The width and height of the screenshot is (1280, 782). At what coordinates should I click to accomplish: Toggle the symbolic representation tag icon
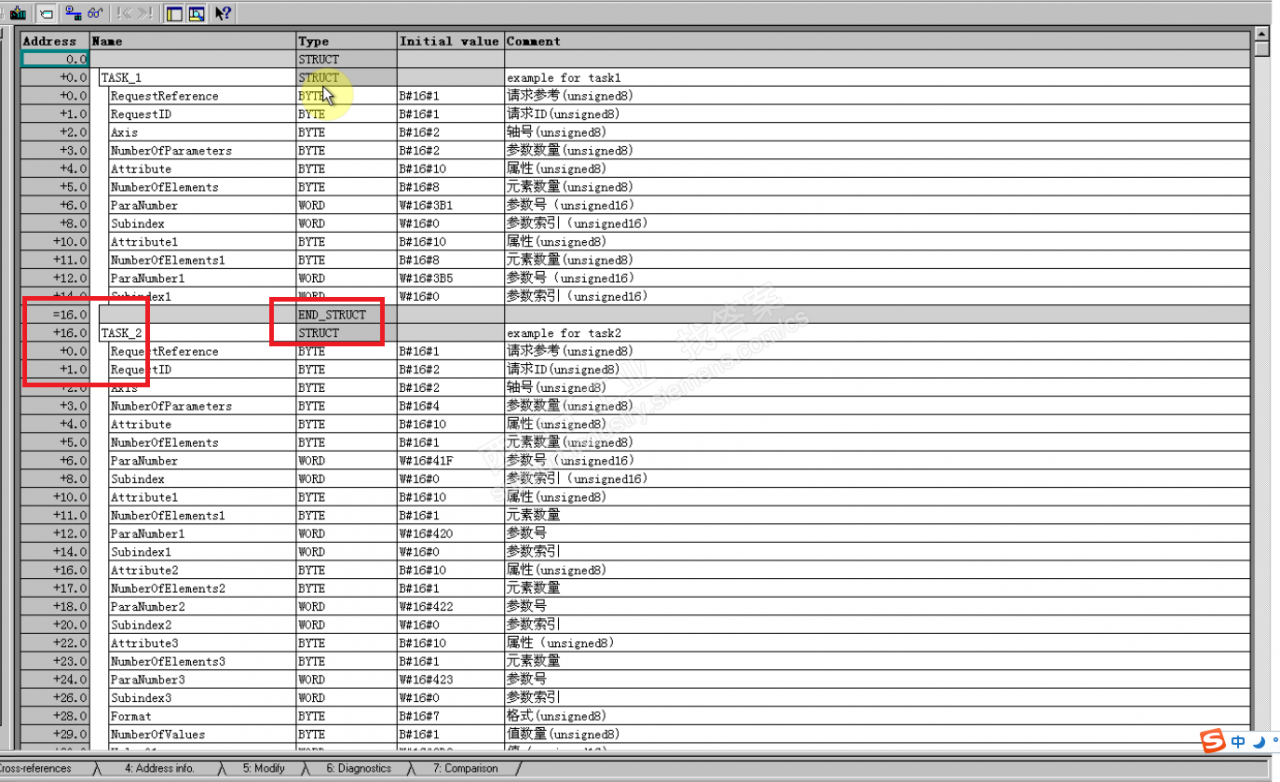tap(46, 13)
